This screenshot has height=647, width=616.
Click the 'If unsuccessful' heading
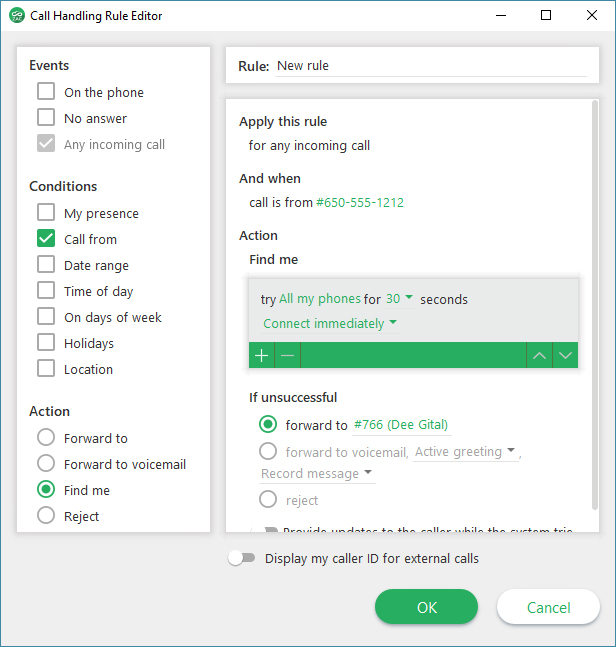tap(293, 397)
